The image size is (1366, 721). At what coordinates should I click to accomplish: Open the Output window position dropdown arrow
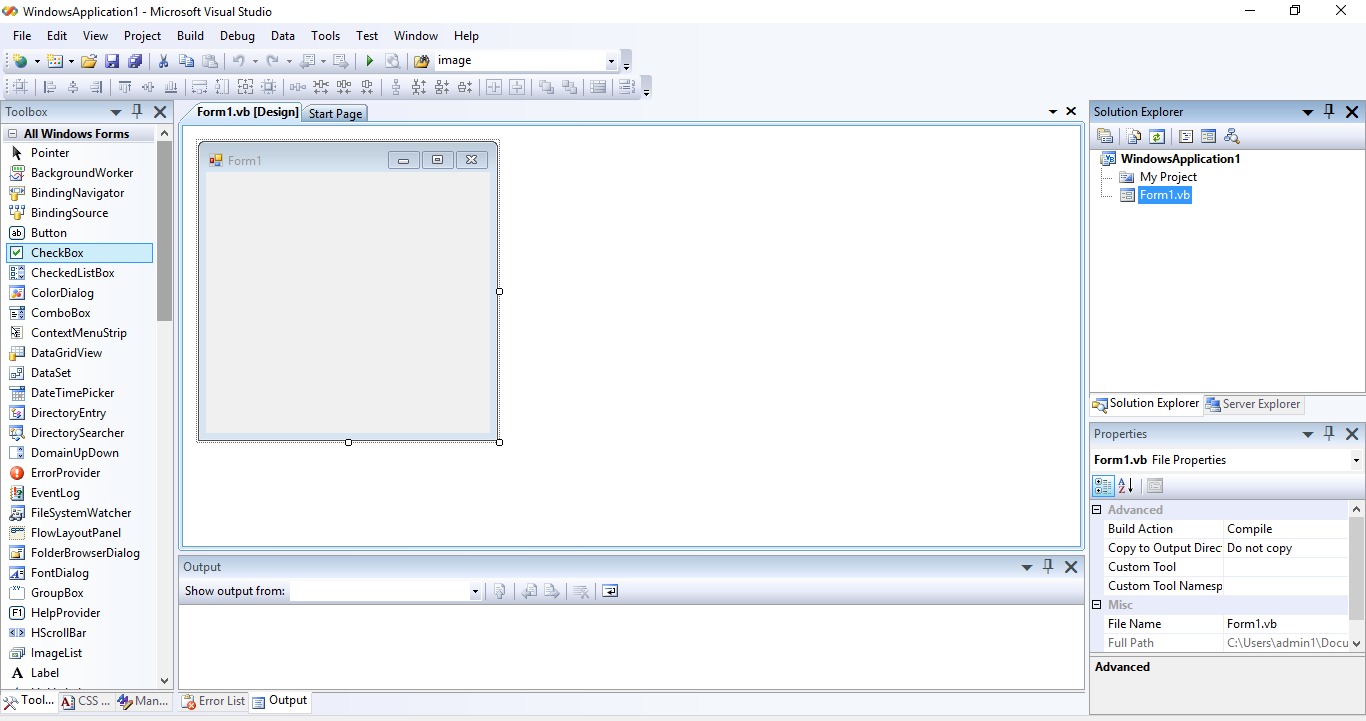pos(1027,568)
